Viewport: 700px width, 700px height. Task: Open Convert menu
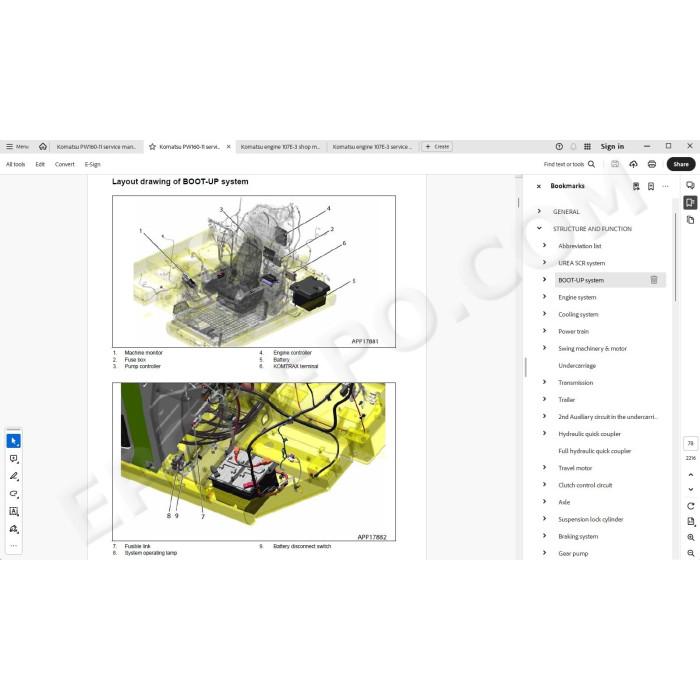pyautogui.click(x=65, y=164)
